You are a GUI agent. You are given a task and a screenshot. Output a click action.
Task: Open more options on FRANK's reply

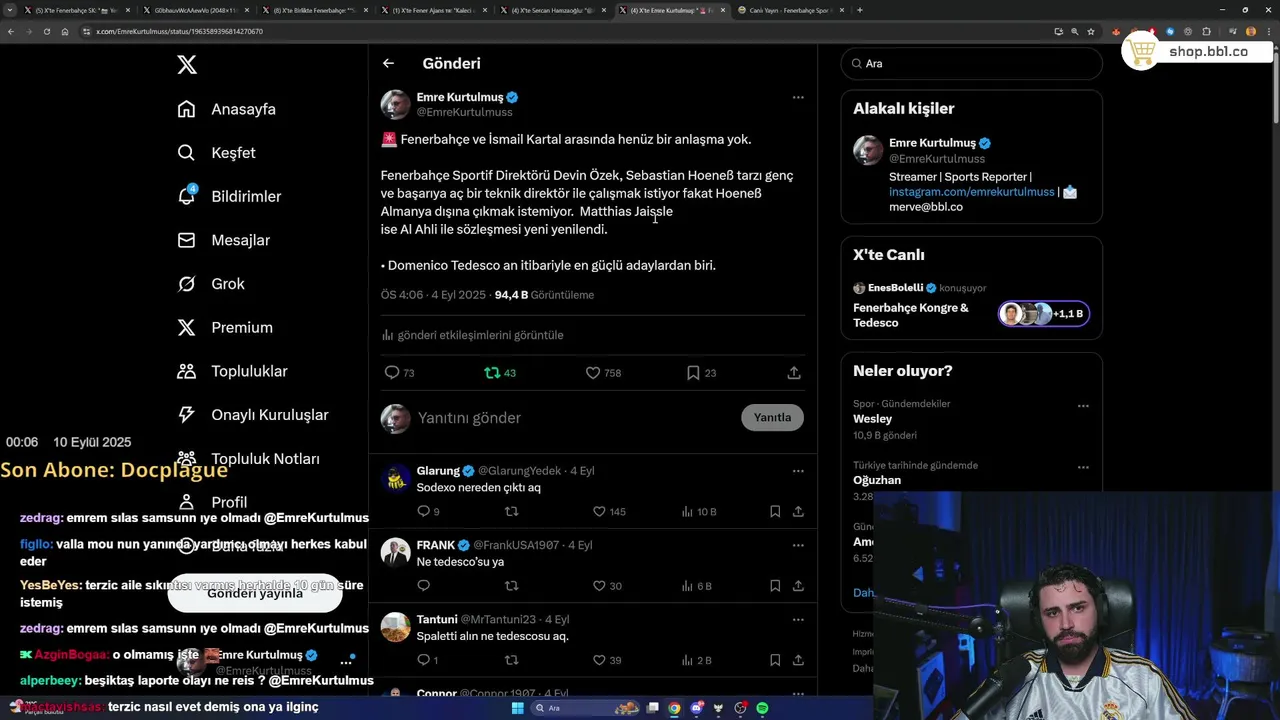[x=798, y=545]
